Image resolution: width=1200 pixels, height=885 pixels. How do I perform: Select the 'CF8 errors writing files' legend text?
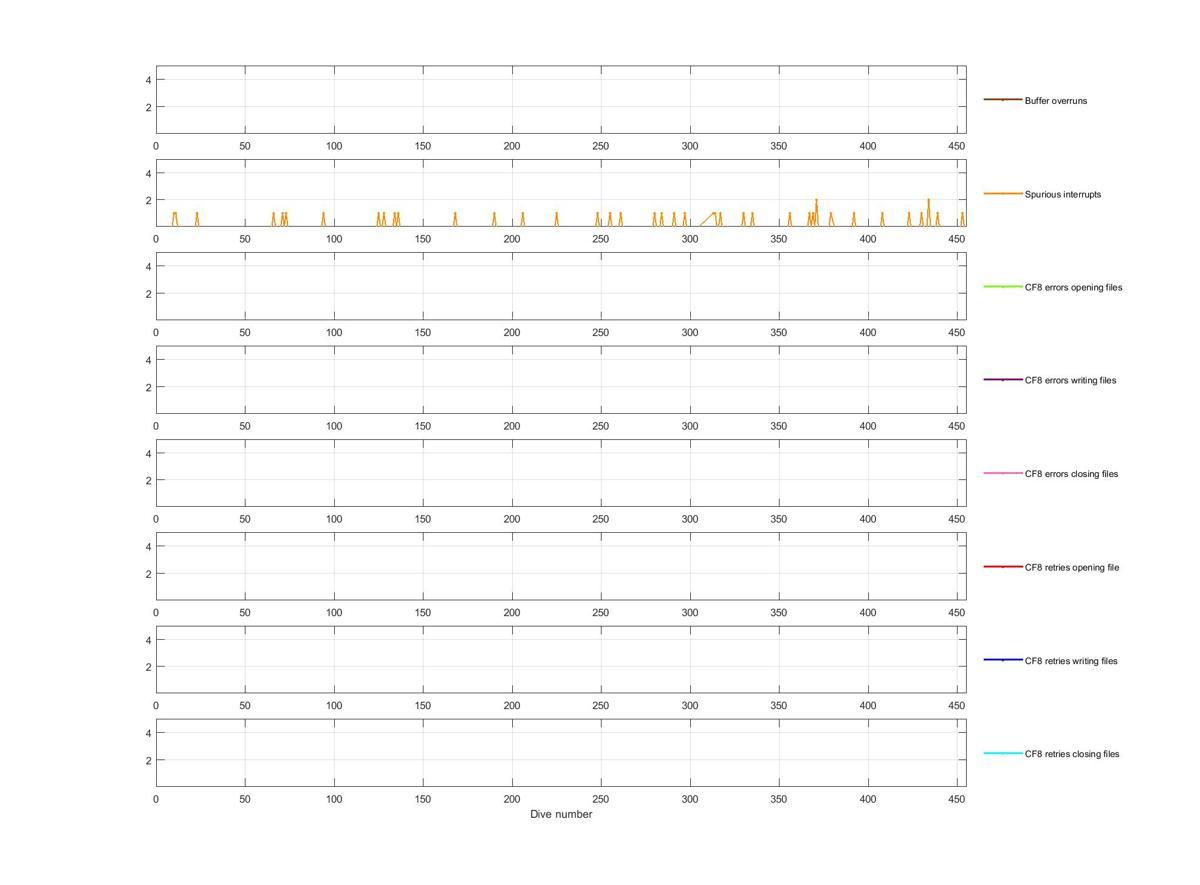[x=1070, y=380]
